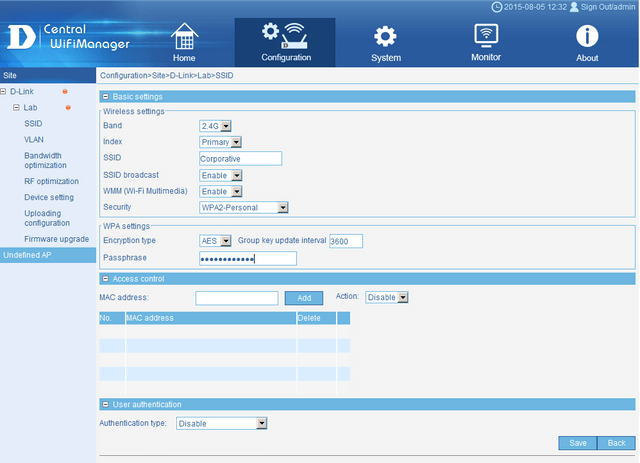The width and height of the screenshot is (640, 463).
Task: Open the System gear icon
Action: click(x=386, y=36)
